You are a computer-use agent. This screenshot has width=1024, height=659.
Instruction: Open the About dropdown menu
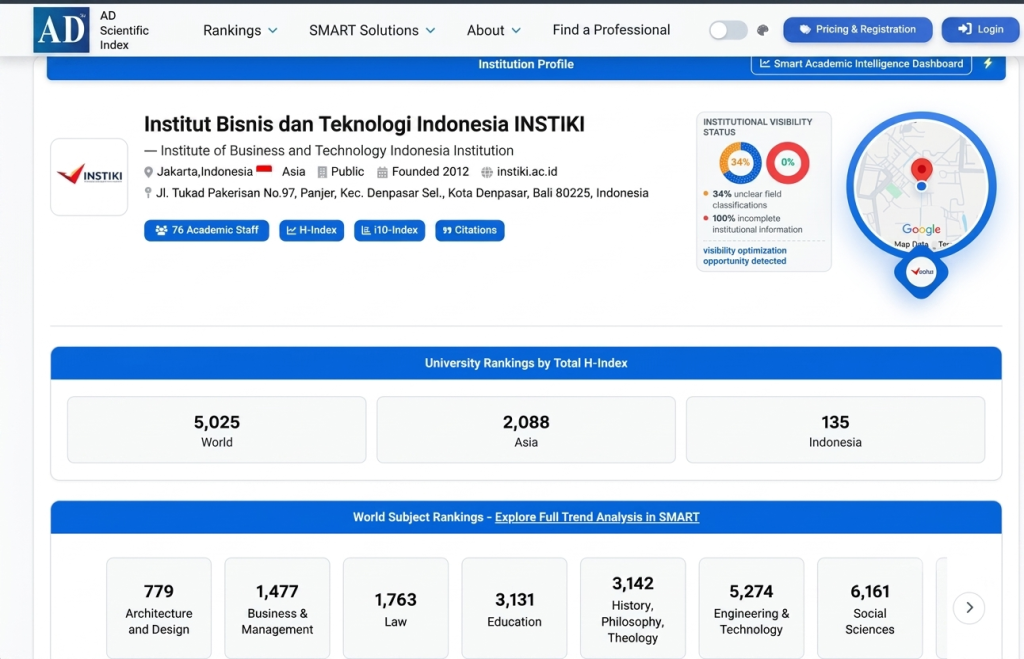[493, 30]
